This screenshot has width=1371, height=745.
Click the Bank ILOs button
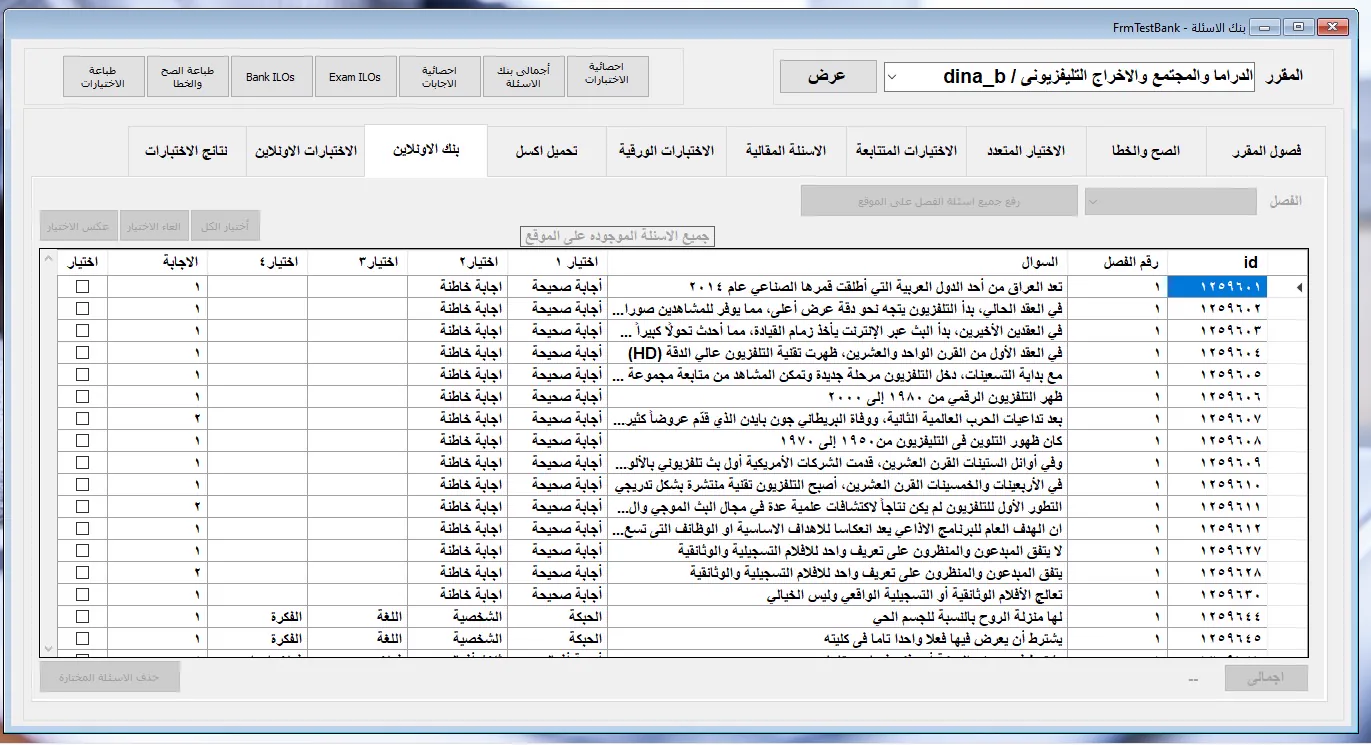coord(271,77)
